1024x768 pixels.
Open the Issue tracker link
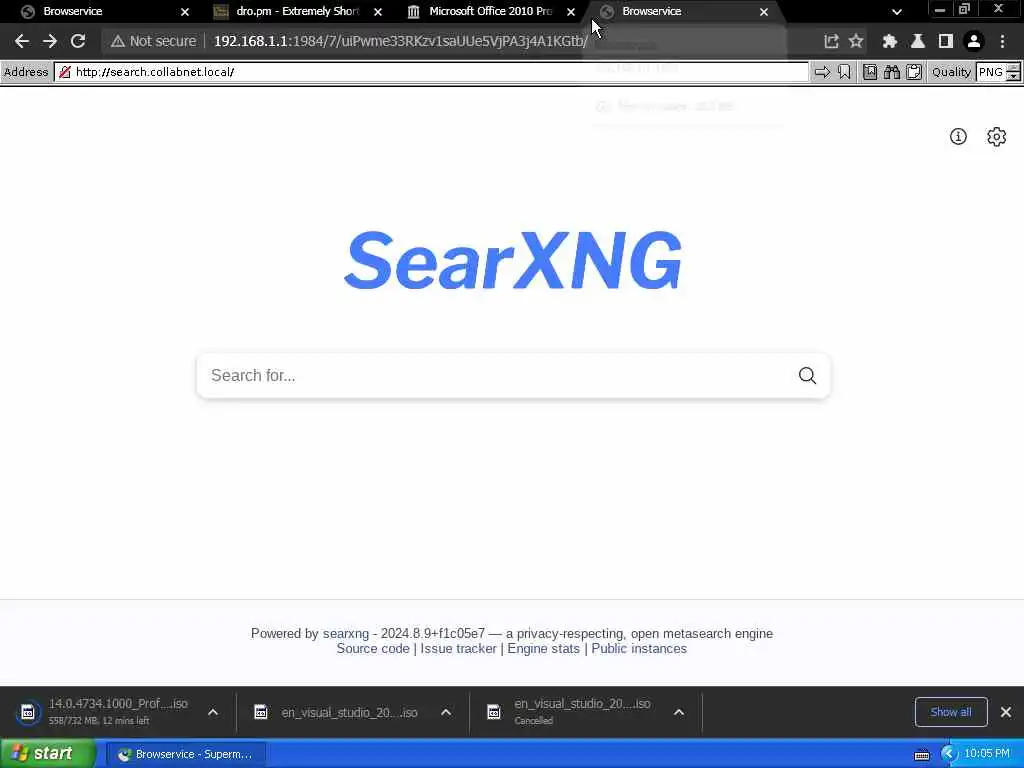pyautogui.click(x=458, y=648)
